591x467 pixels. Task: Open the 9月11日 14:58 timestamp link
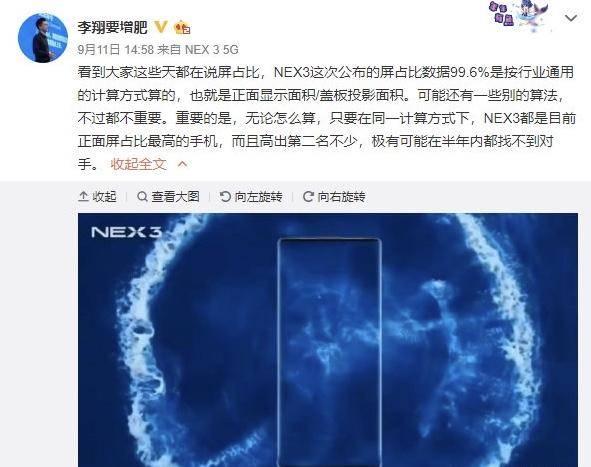tap(116, 49)
